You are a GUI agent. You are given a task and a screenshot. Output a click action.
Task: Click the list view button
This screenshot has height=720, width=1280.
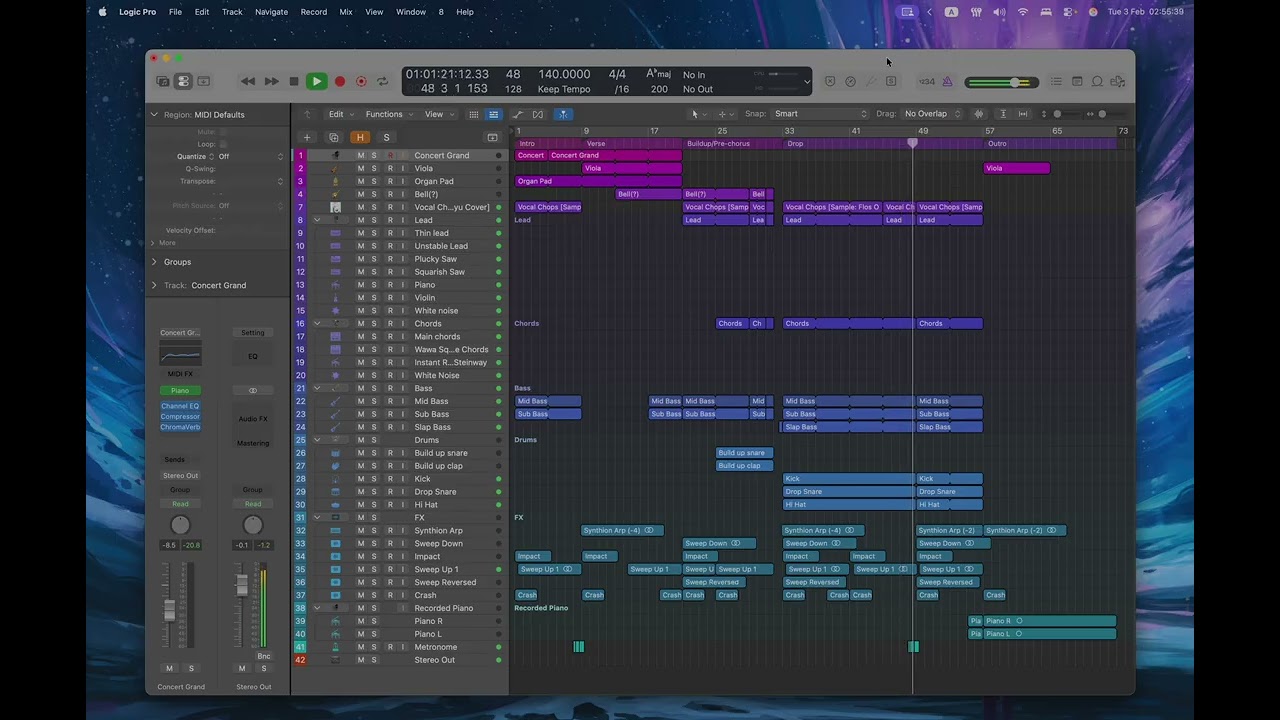pyautogui.click(x=493, y=114)
